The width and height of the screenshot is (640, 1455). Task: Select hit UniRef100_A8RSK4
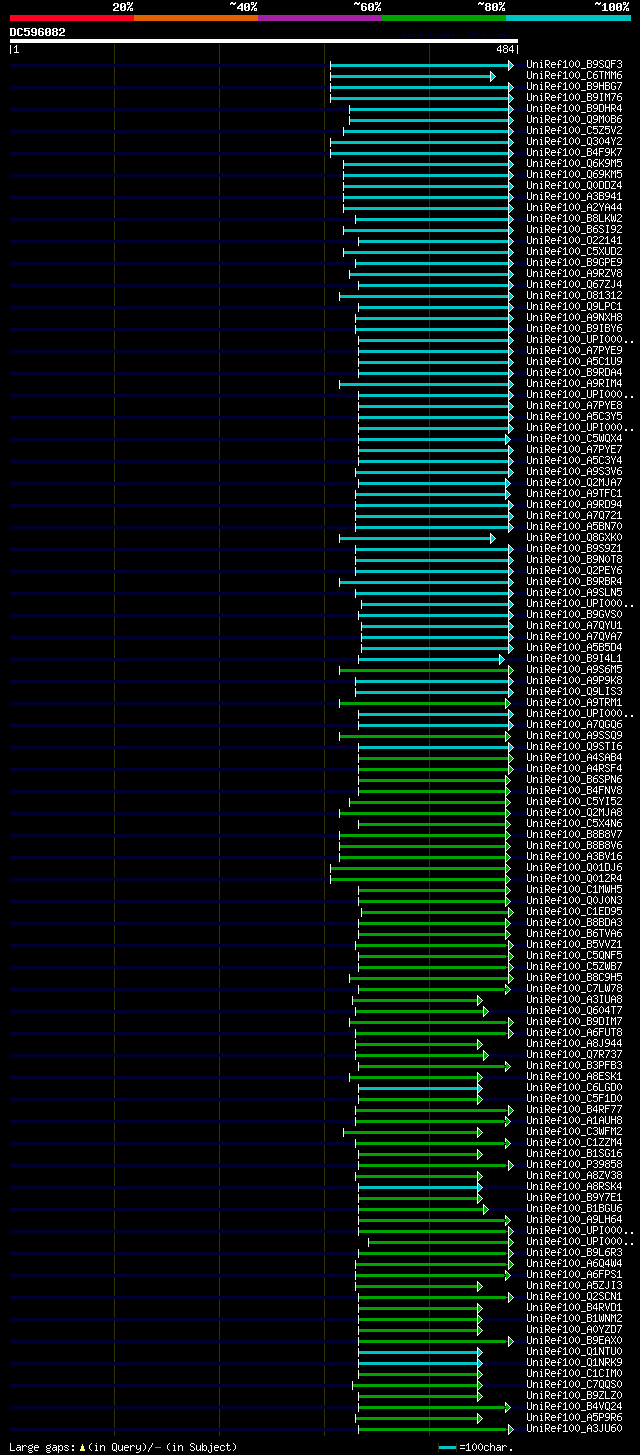(574, 1187)
